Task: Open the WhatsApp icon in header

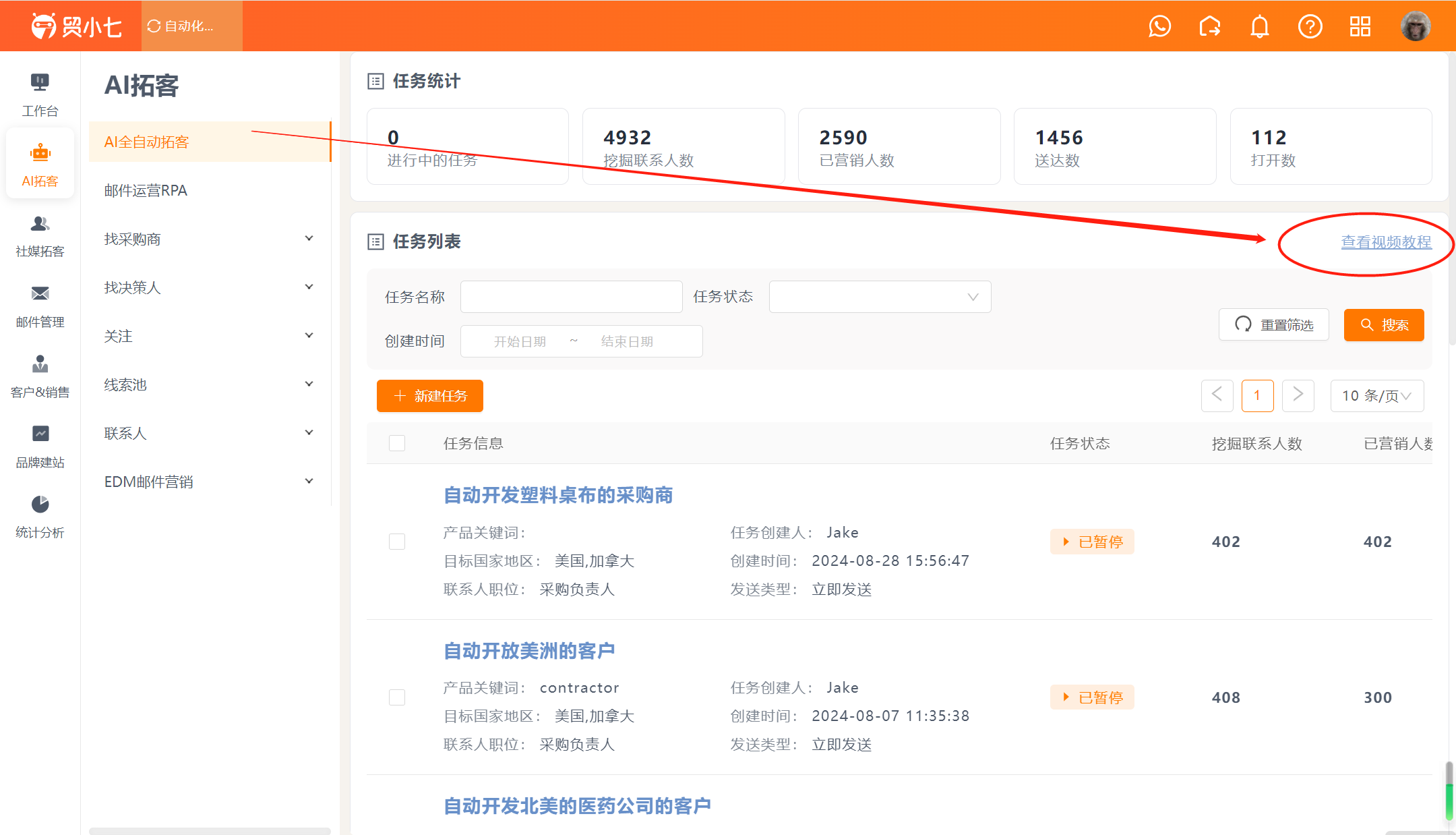Action: (1159, 26)
